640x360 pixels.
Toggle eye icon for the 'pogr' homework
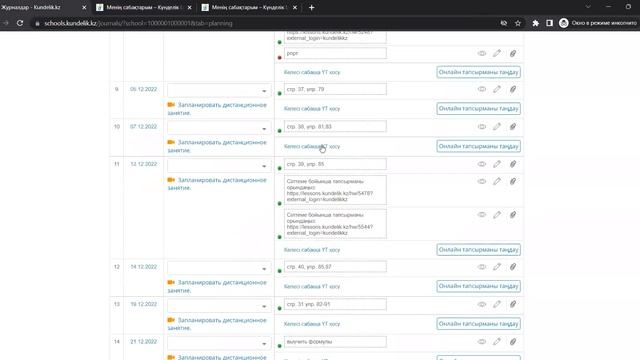coord(482,53)
